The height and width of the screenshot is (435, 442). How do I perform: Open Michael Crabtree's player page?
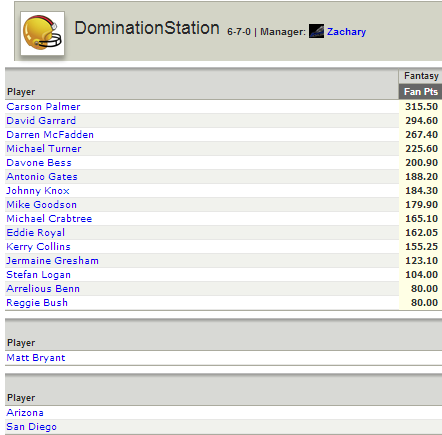coord(49,219)
